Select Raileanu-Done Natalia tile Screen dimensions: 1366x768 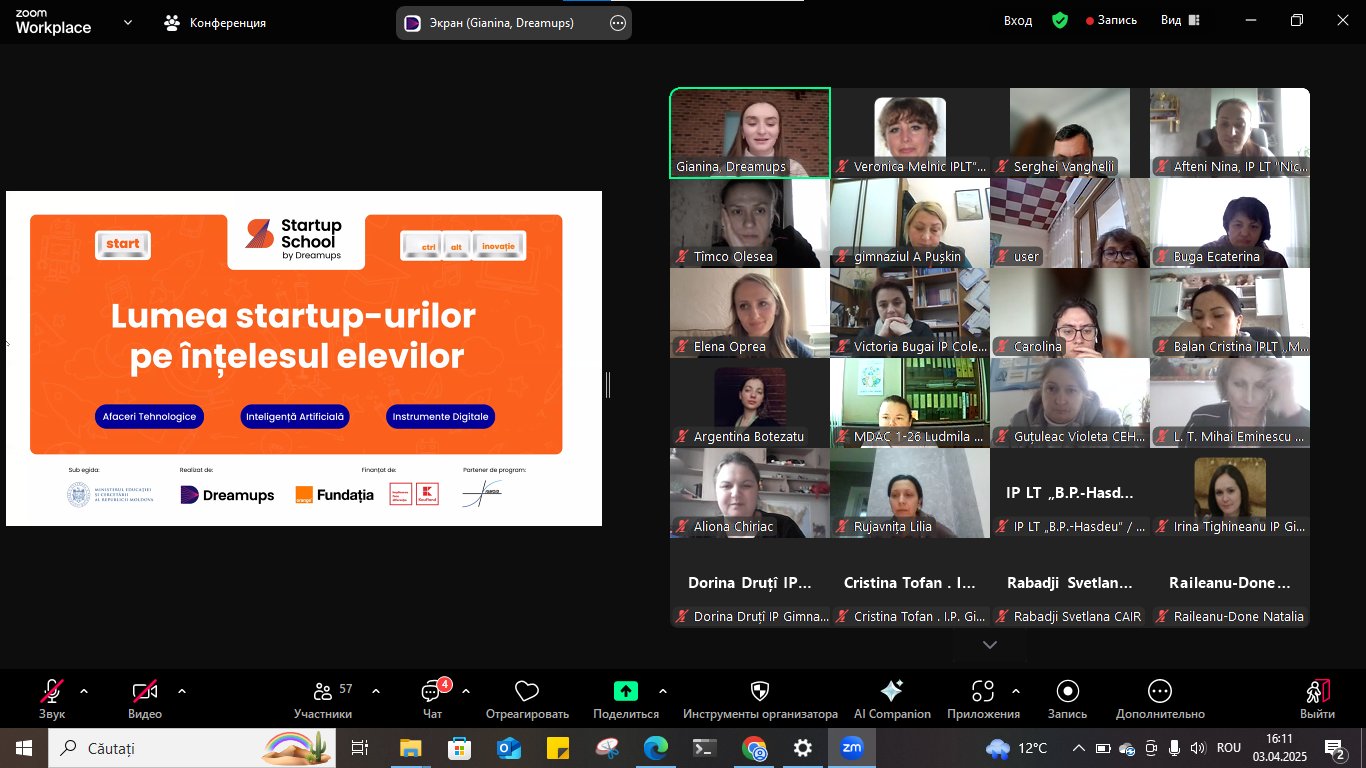pyautogui.click(x=1230, y=583)
